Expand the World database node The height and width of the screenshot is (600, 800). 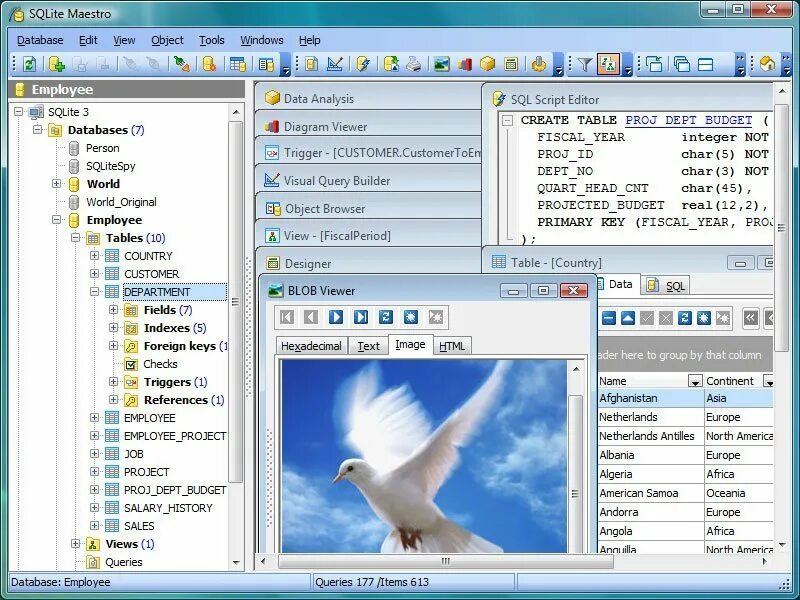pyautogui.click(x=57, y=183)
